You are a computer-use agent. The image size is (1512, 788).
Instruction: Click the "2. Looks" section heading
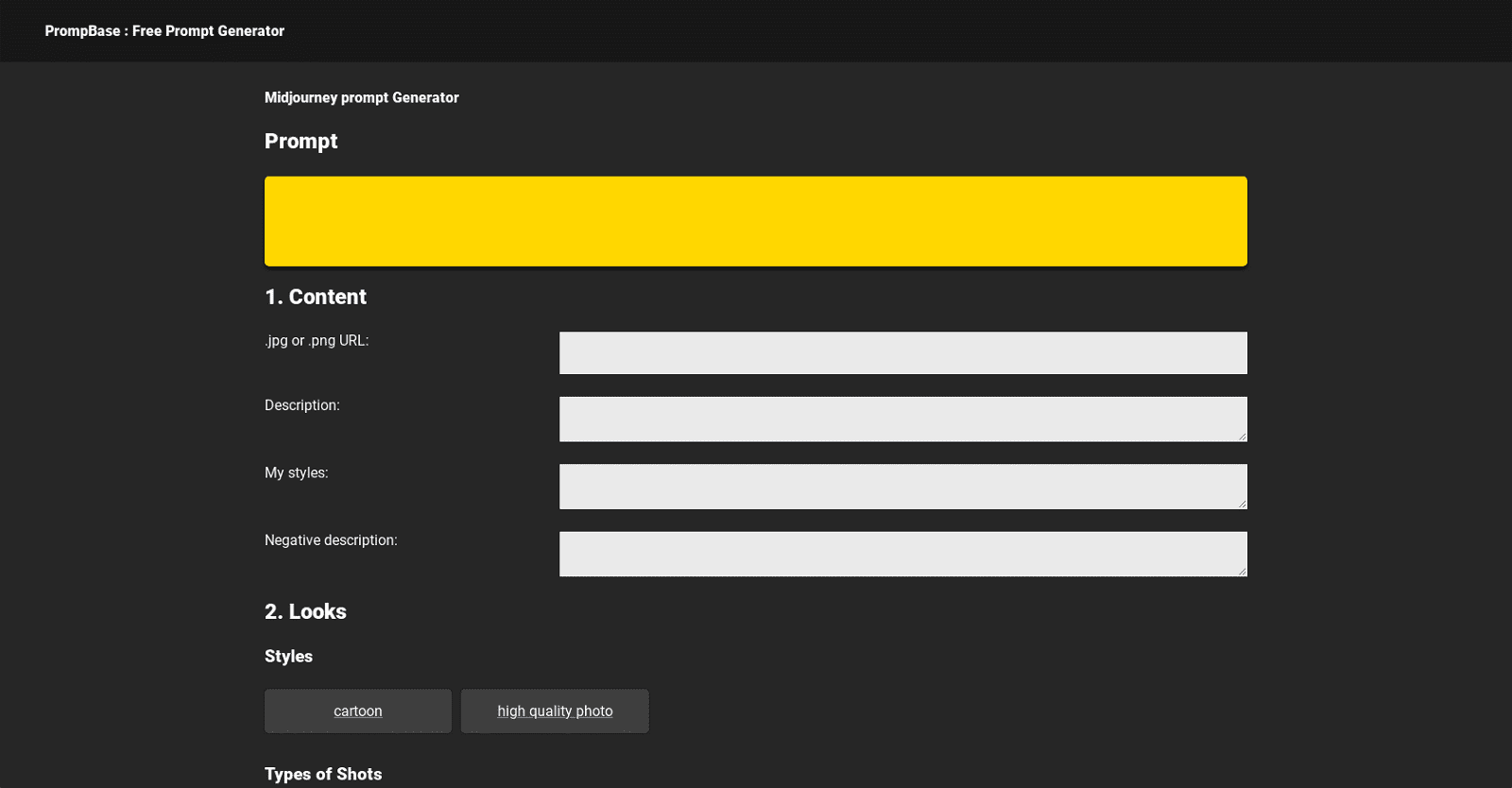pyautogui.click(x=305, y=611)
